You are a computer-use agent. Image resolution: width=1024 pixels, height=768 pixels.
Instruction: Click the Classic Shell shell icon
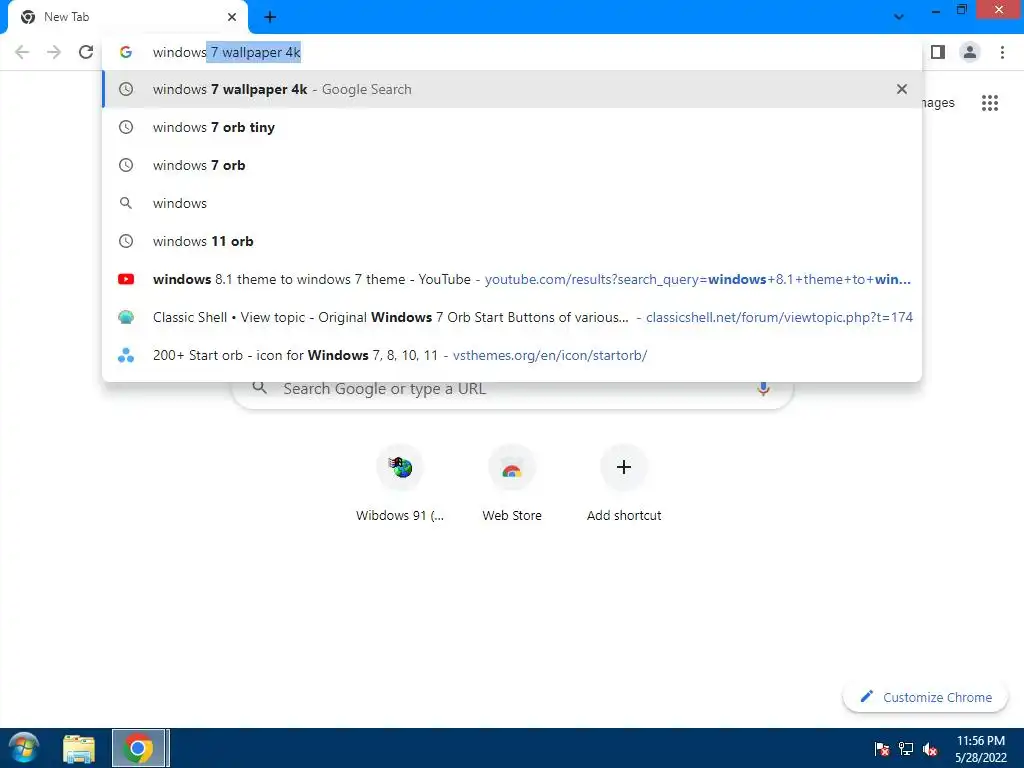pos(126,317)
